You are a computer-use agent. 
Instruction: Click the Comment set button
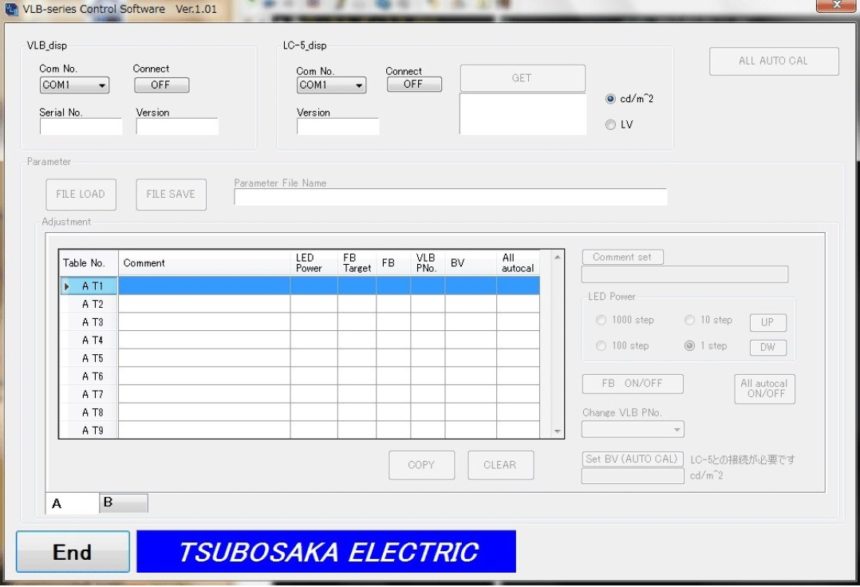coord(623,257)
